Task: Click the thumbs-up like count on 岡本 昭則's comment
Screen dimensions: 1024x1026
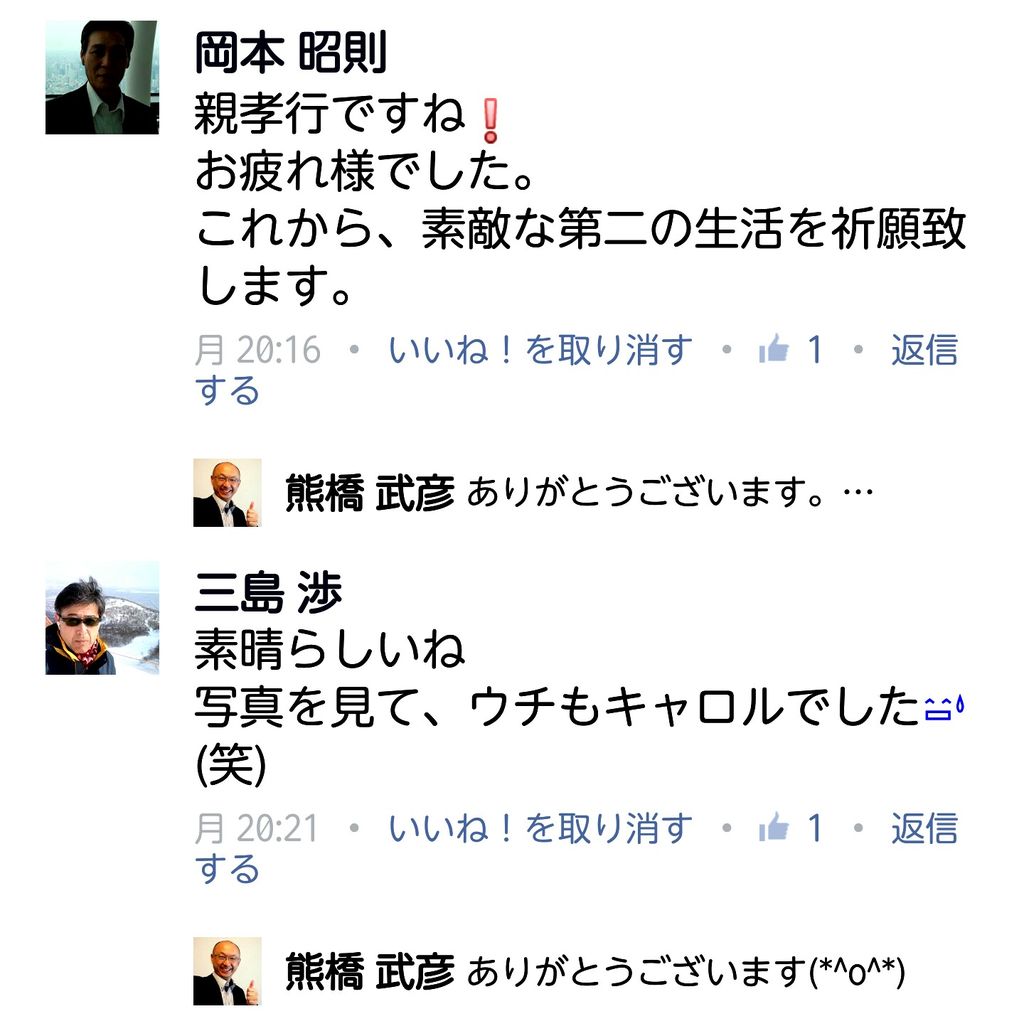Action: (790, 349)
